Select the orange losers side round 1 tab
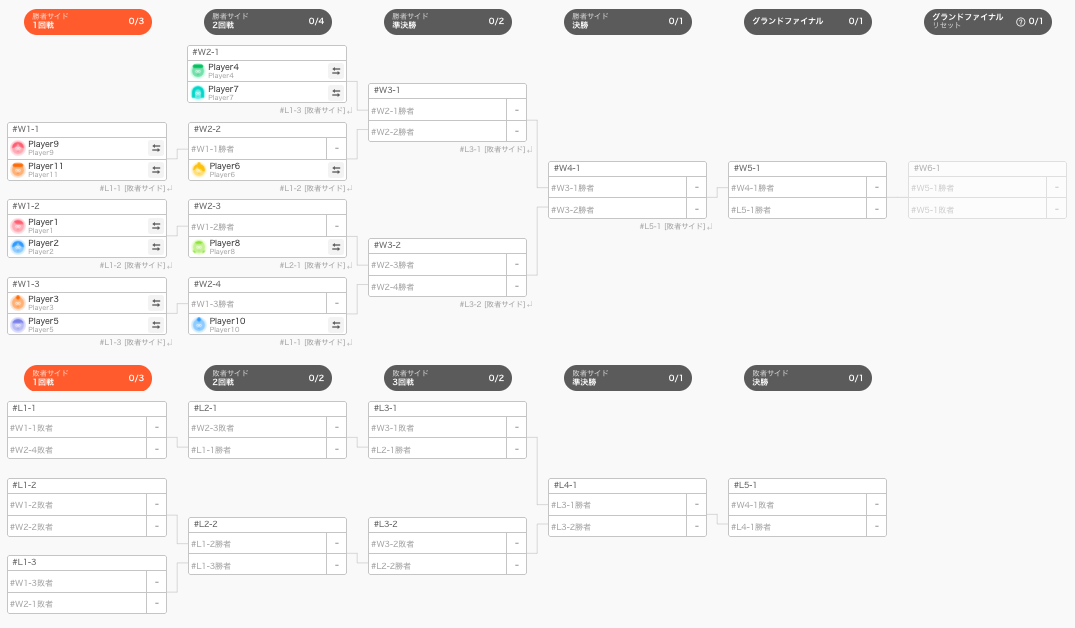Screen dimensions: 1075x628 tap(88, 378)
